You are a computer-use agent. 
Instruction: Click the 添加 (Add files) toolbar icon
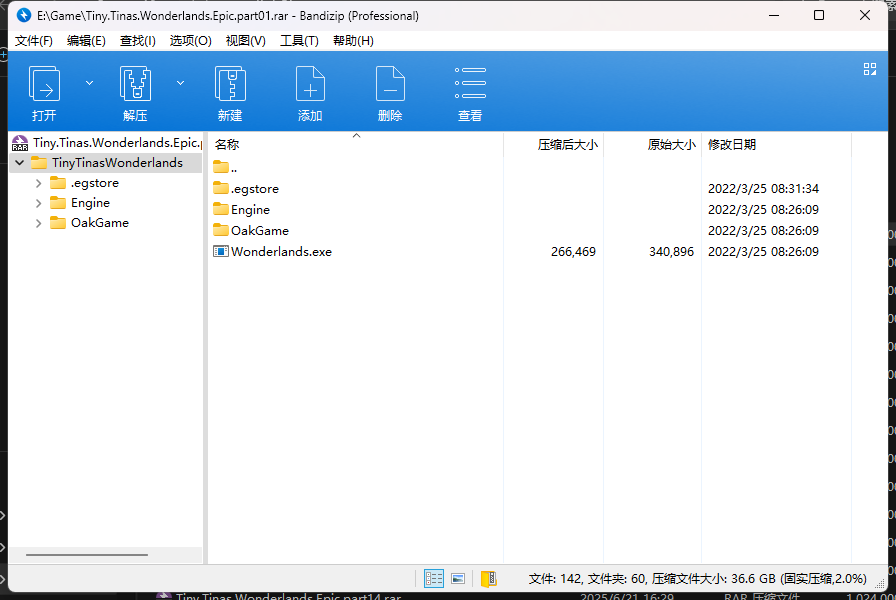[310, 85]
